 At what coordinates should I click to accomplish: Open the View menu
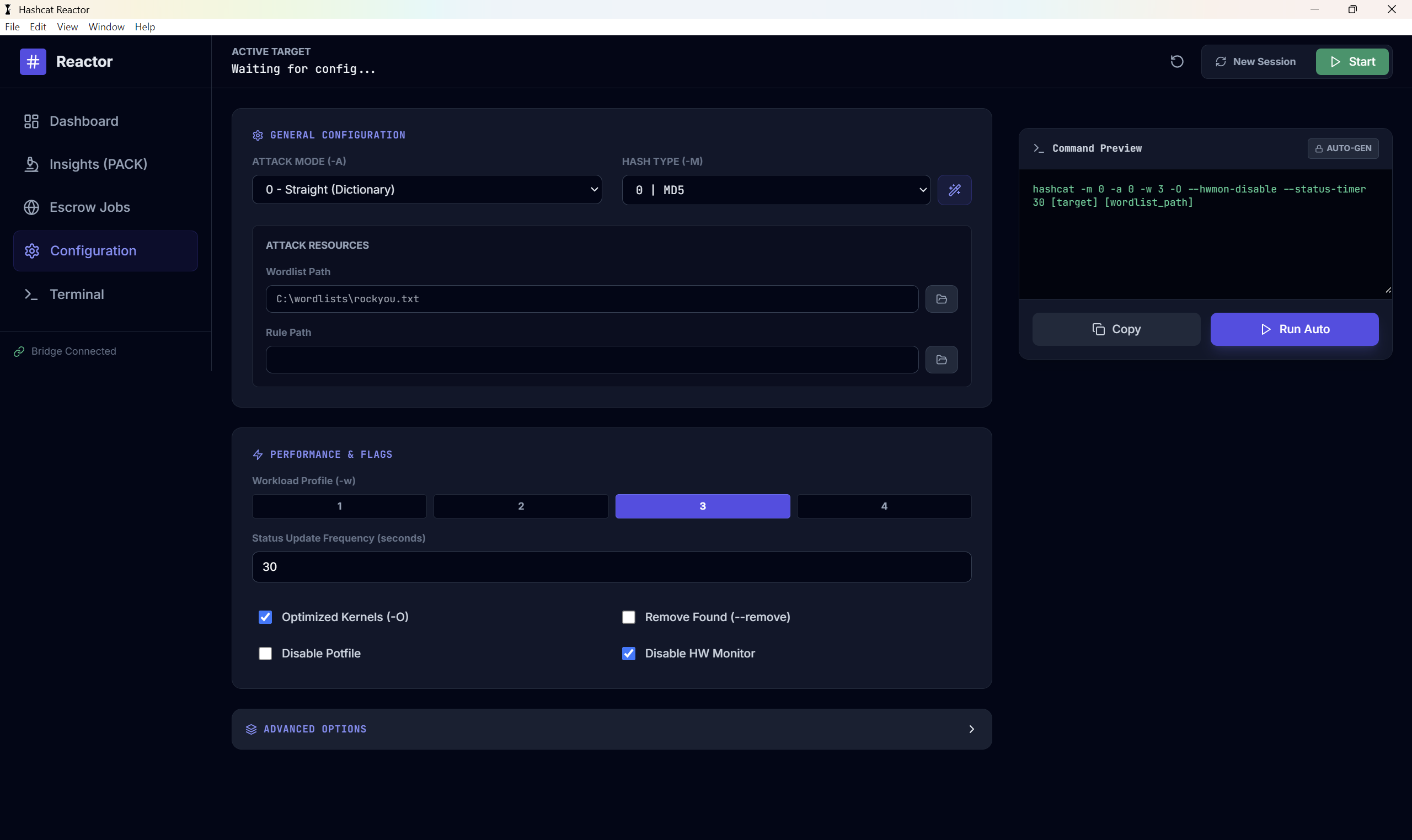click(x=67, y=27)
